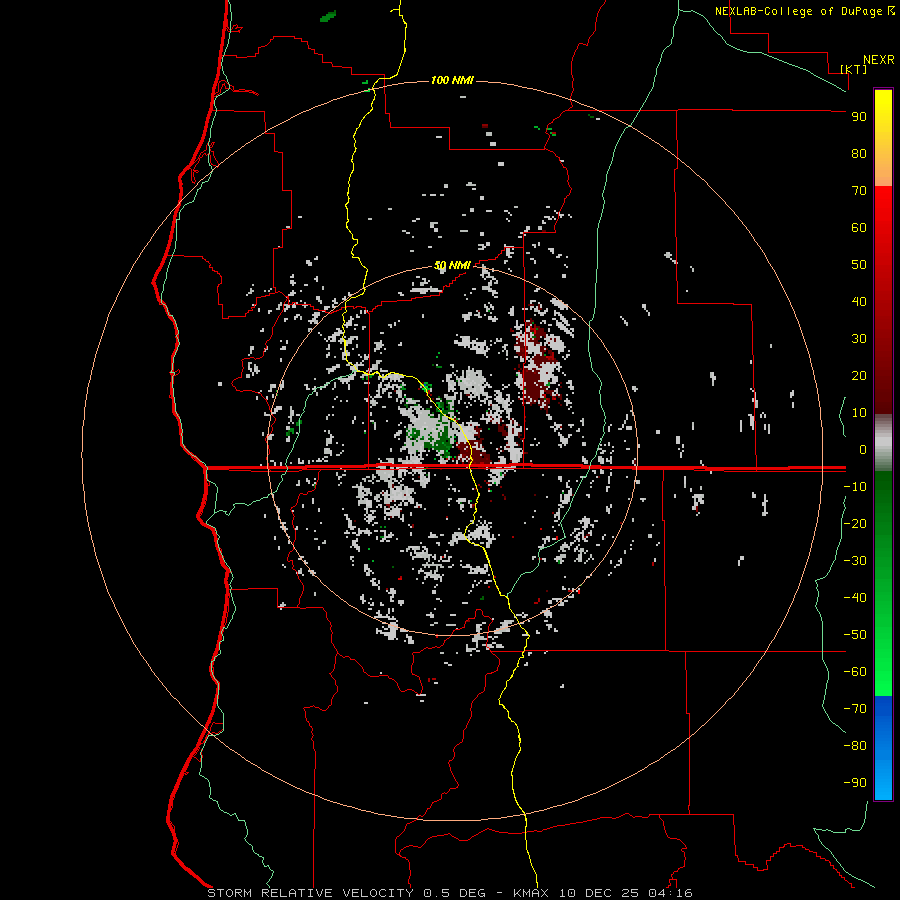Click the -40 value on the velocity scale
The image size is (900, 900).
(855, 598)
